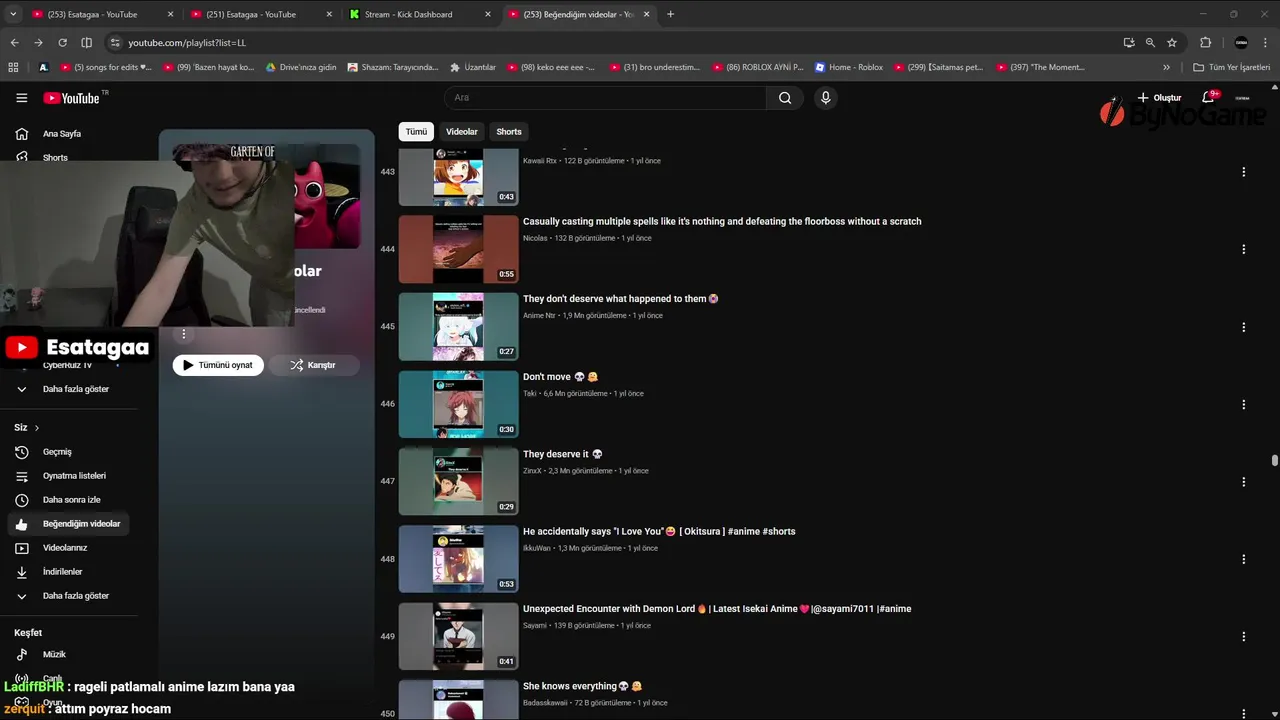Click channel name Sayami
This screenshot has height=720, width=1280.
[535, 625]
